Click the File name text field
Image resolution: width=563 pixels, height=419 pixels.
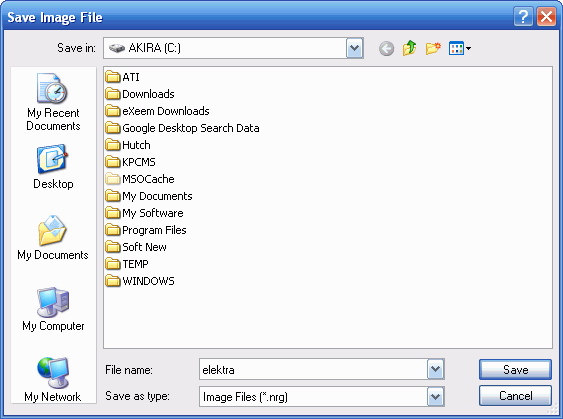click(x=313, y=369)
